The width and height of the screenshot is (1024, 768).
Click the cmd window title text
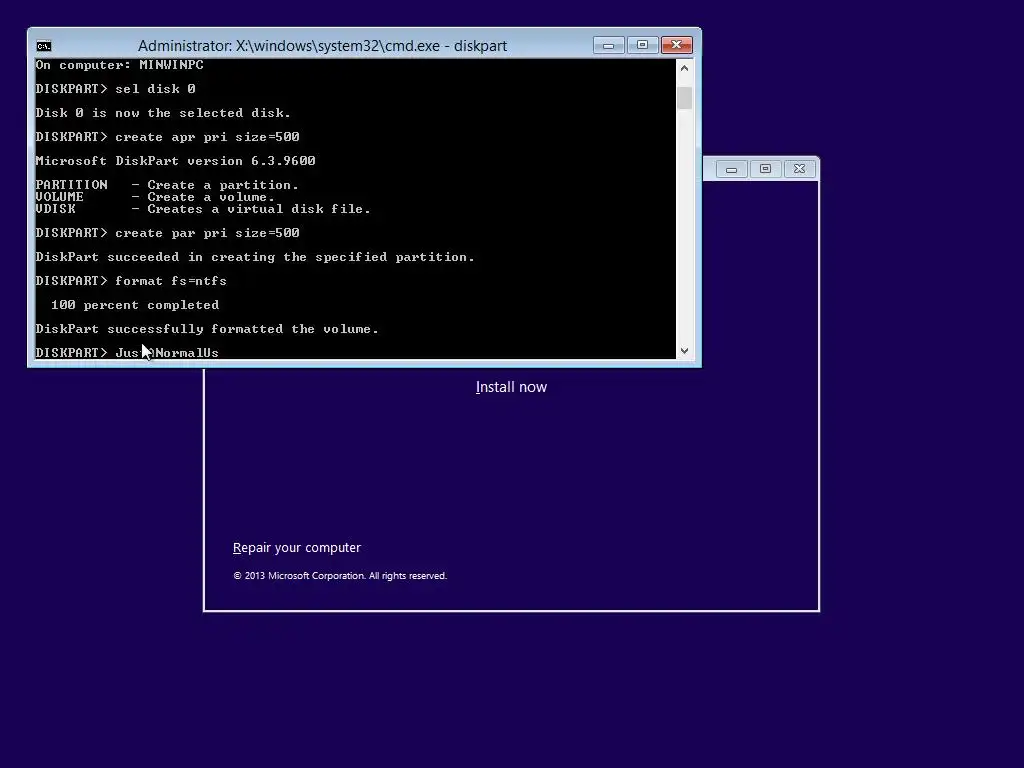click(x=322, y=46)
